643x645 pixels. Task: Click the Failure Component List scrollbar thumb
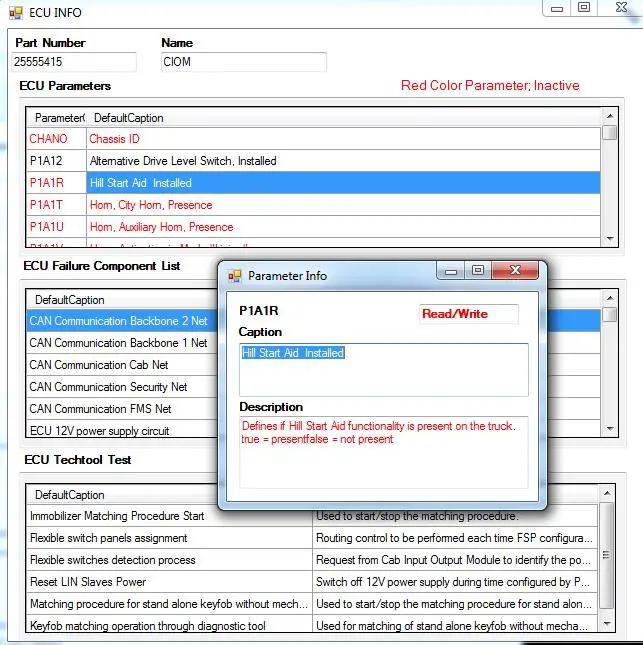click(610, 314)
